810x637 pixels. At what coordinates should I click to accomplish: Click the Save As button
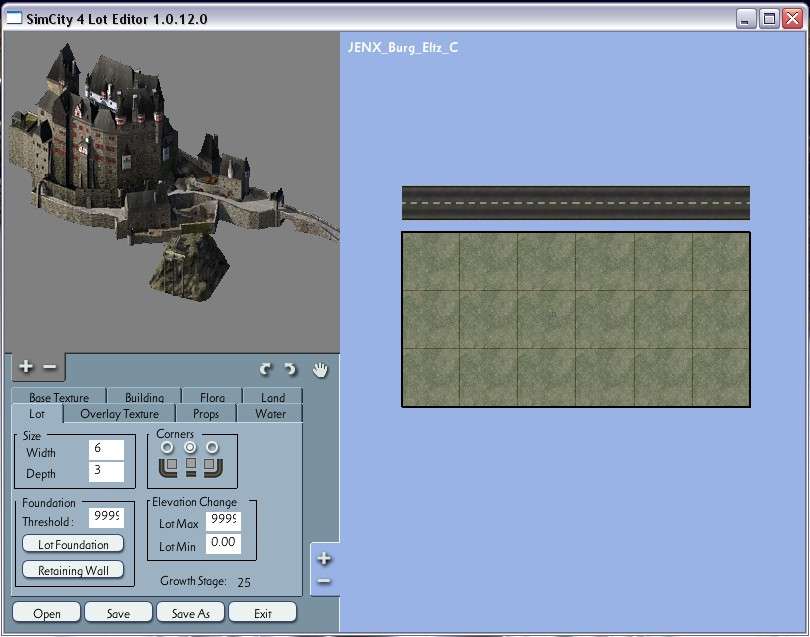[190, 613]
